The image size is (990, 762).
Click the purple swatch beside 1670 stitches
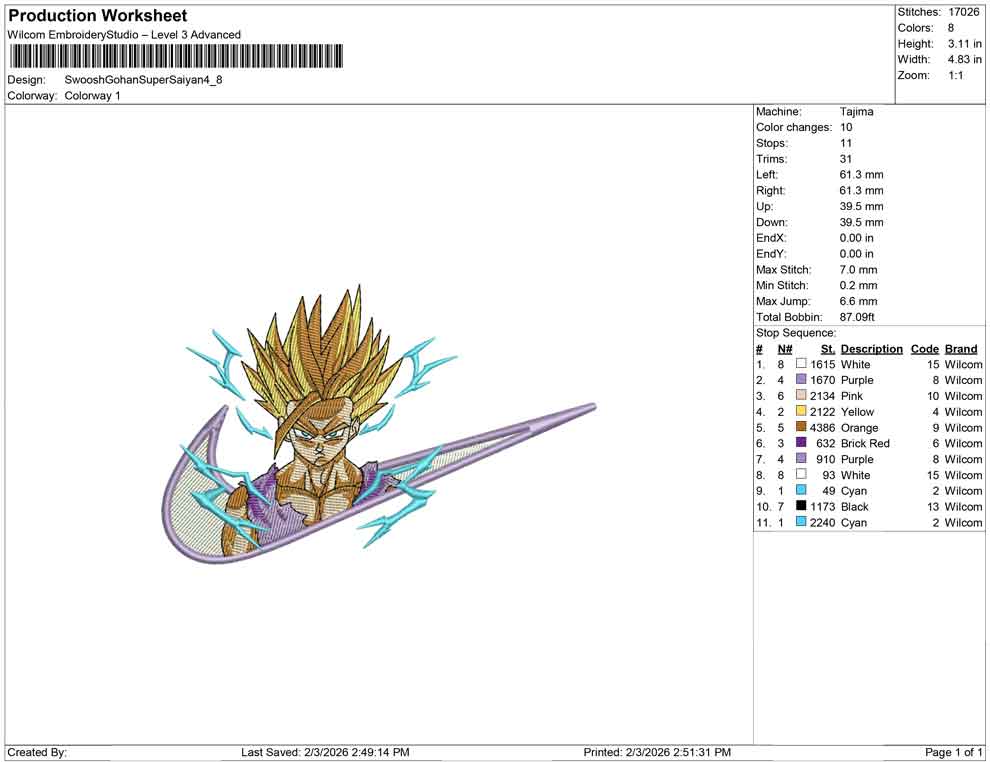pos(801,379)
